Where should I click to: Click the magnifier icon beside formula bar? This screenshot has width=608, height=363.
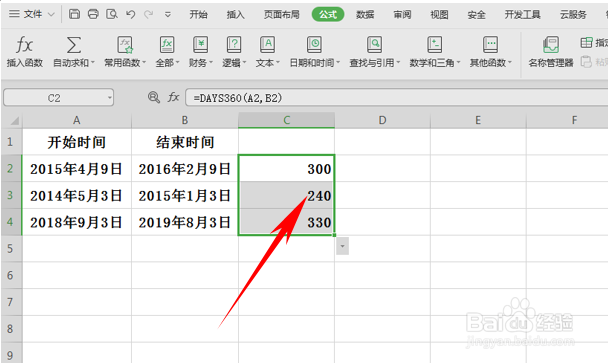point(154,97)
